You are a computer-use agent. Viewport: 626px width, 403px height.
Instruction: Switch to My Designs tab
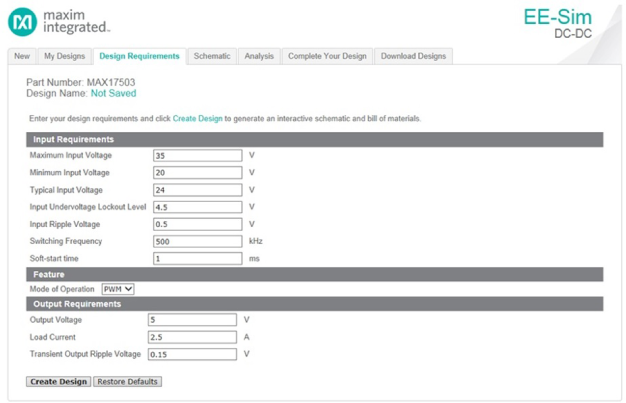[x=65, y=56]
